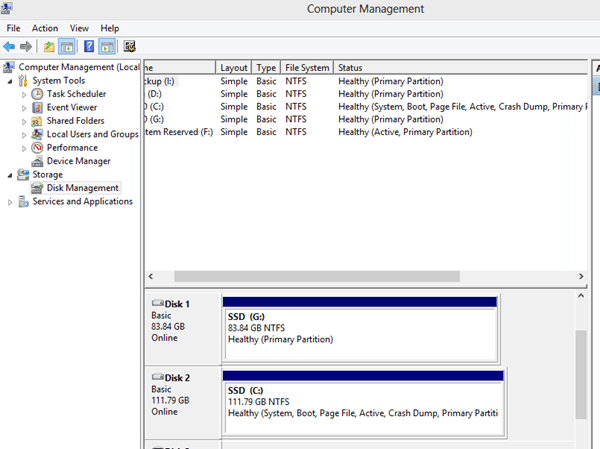Click status 'Healthy (Active, Primary Partition)'
600x449 pixels.
pos(405,132)
